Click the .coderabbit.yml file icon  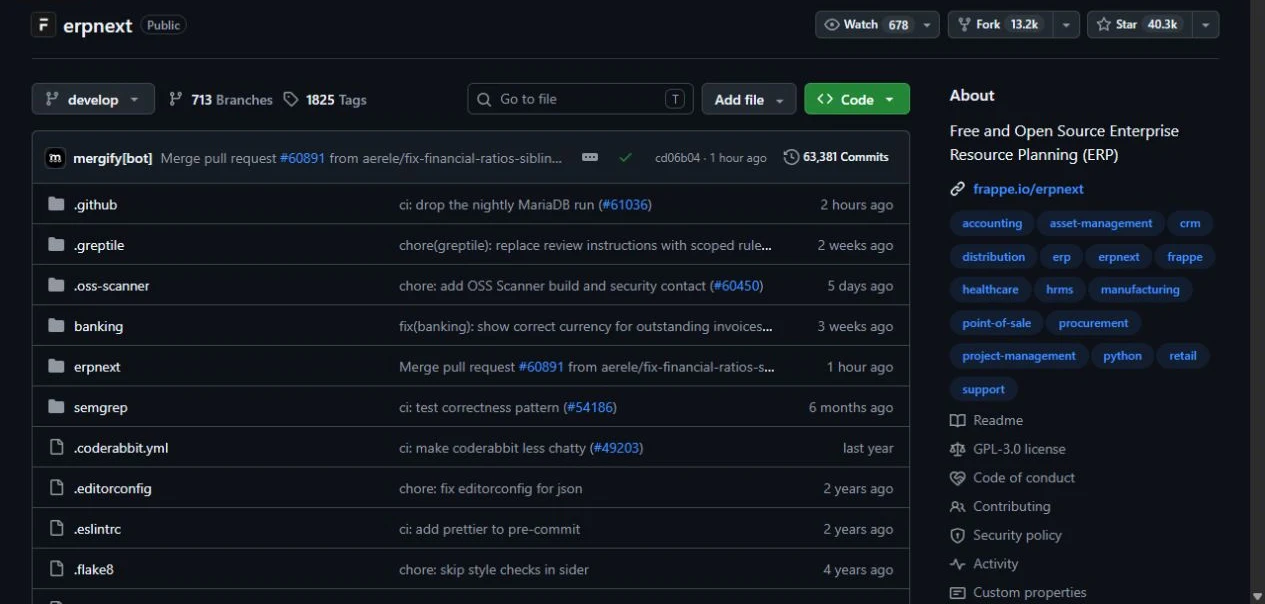[56, 448]
